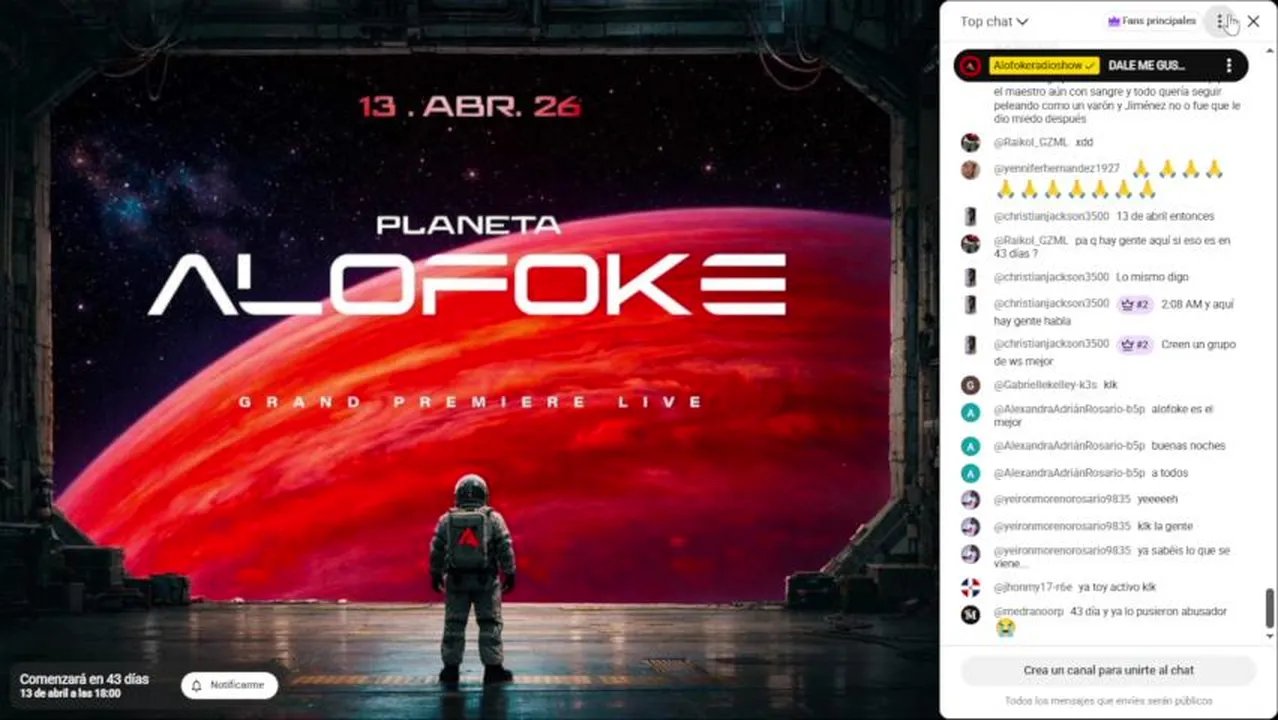The width and height of the screenshot is (1278, 720).
Task: Select @Gabriellekelley-k3s avatar icon
Action: tap(970, 385)
